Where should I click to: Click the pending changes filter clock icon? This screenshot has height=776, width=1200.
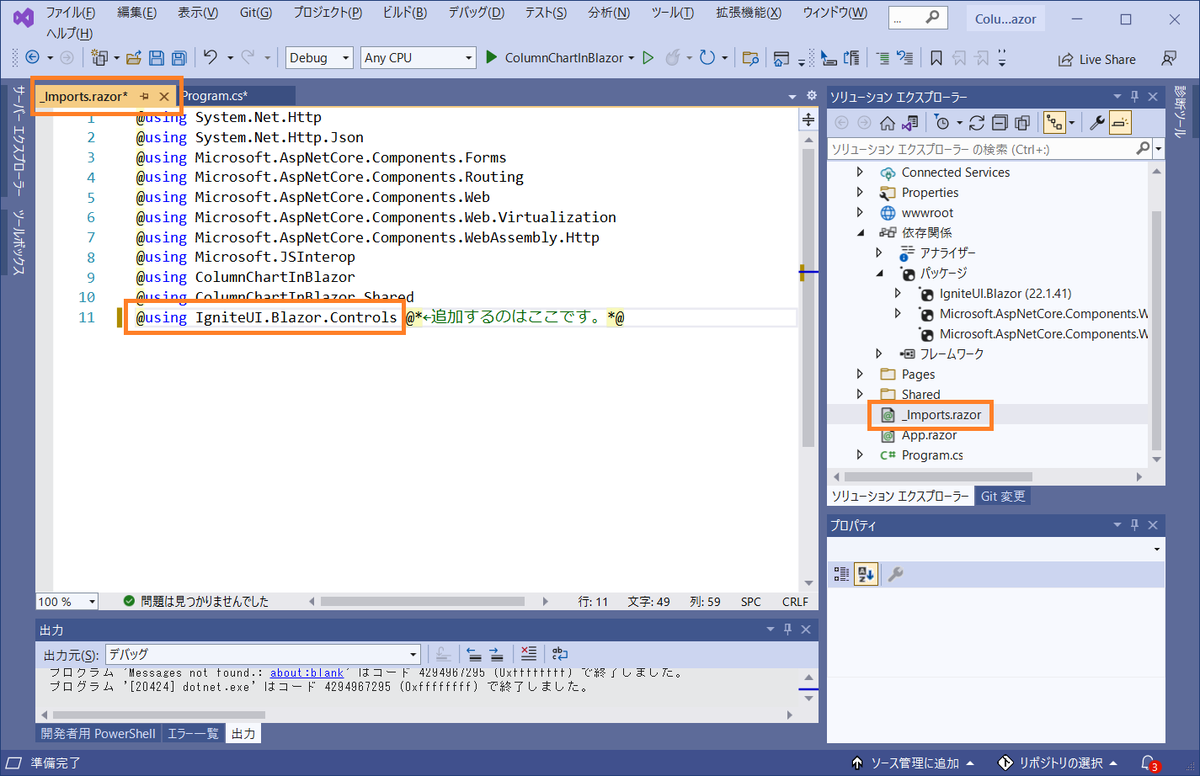pos(942,123)
